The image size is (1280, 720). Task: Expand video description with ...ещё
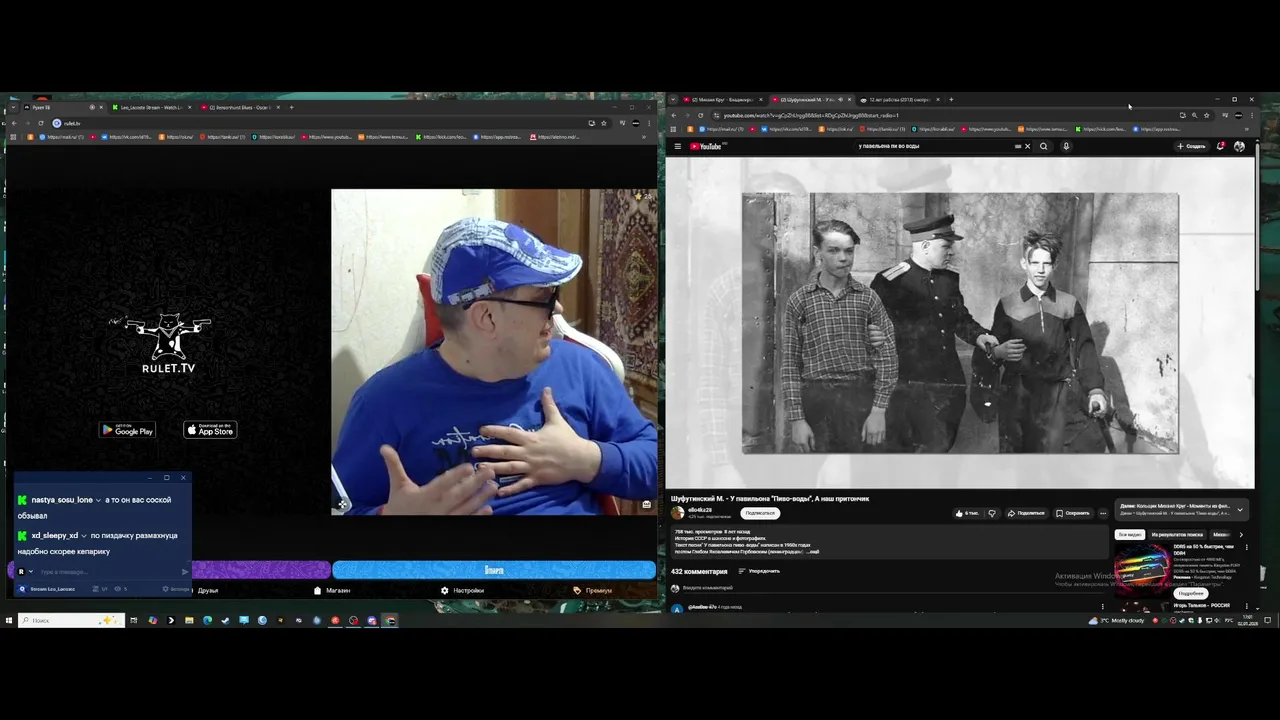click(x=812, y=552)
